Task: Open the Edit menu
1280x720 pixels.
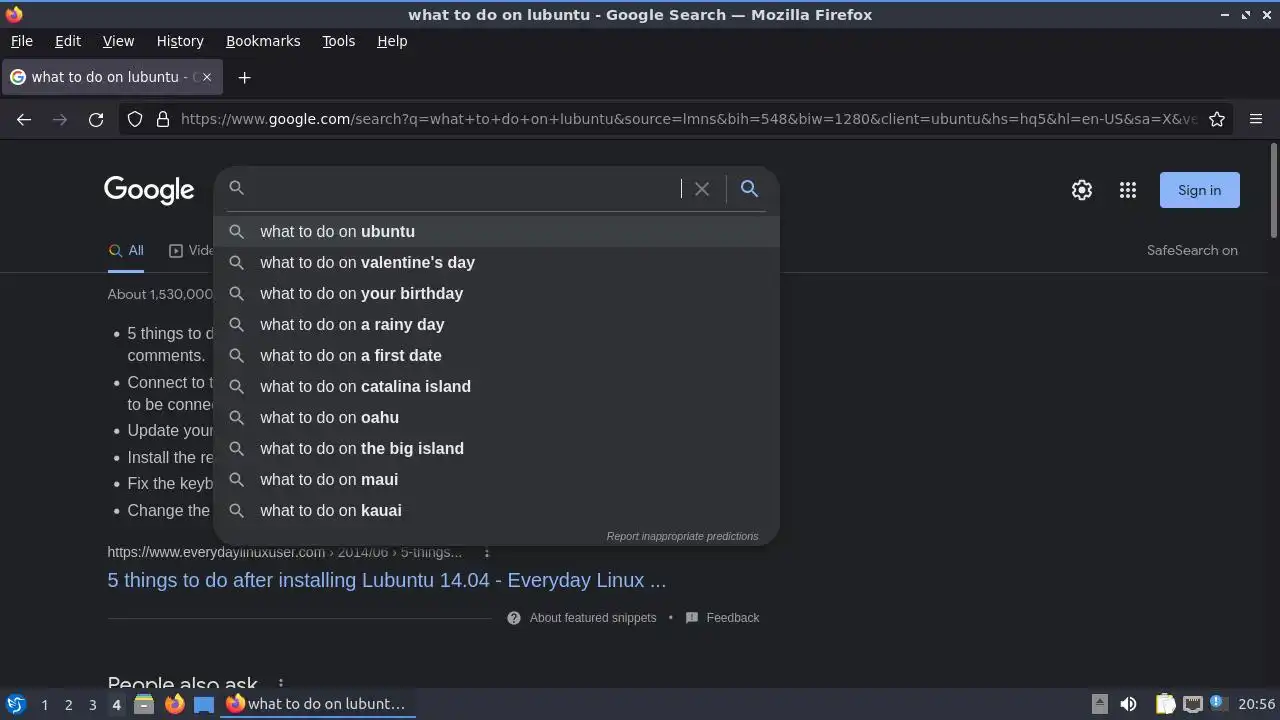Action: [68, 41]
